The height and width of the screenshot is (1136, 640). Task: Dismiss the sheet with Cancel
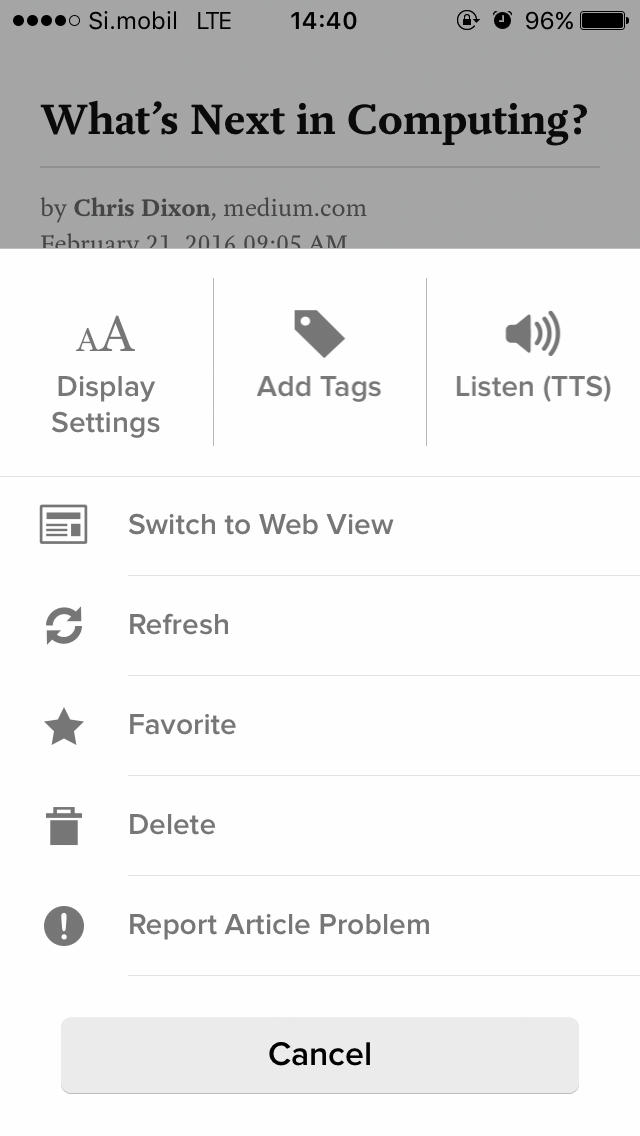click(x=320, y=1055)
